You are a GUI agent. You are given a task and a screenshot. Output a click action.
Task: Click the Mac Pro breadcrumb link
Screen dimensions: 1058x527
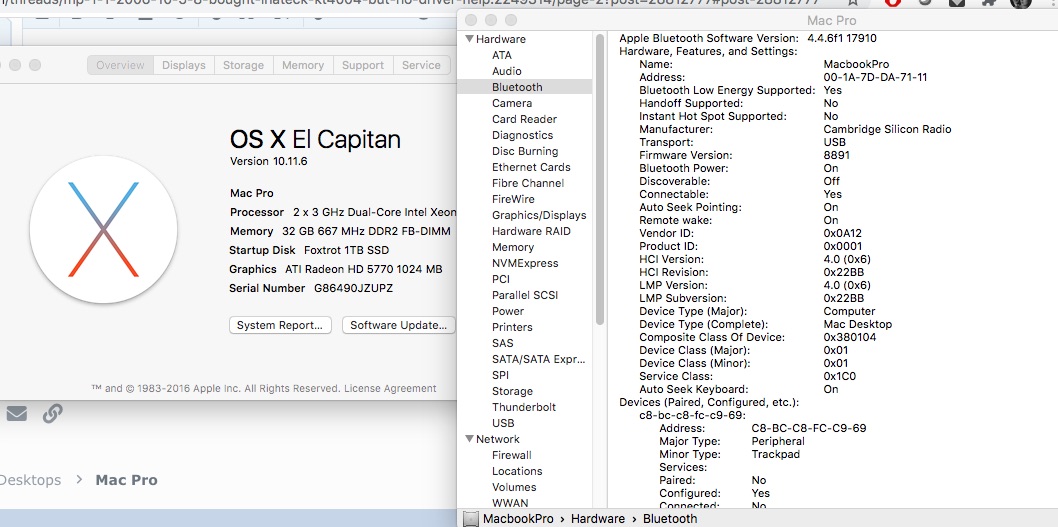pos(126,480)
